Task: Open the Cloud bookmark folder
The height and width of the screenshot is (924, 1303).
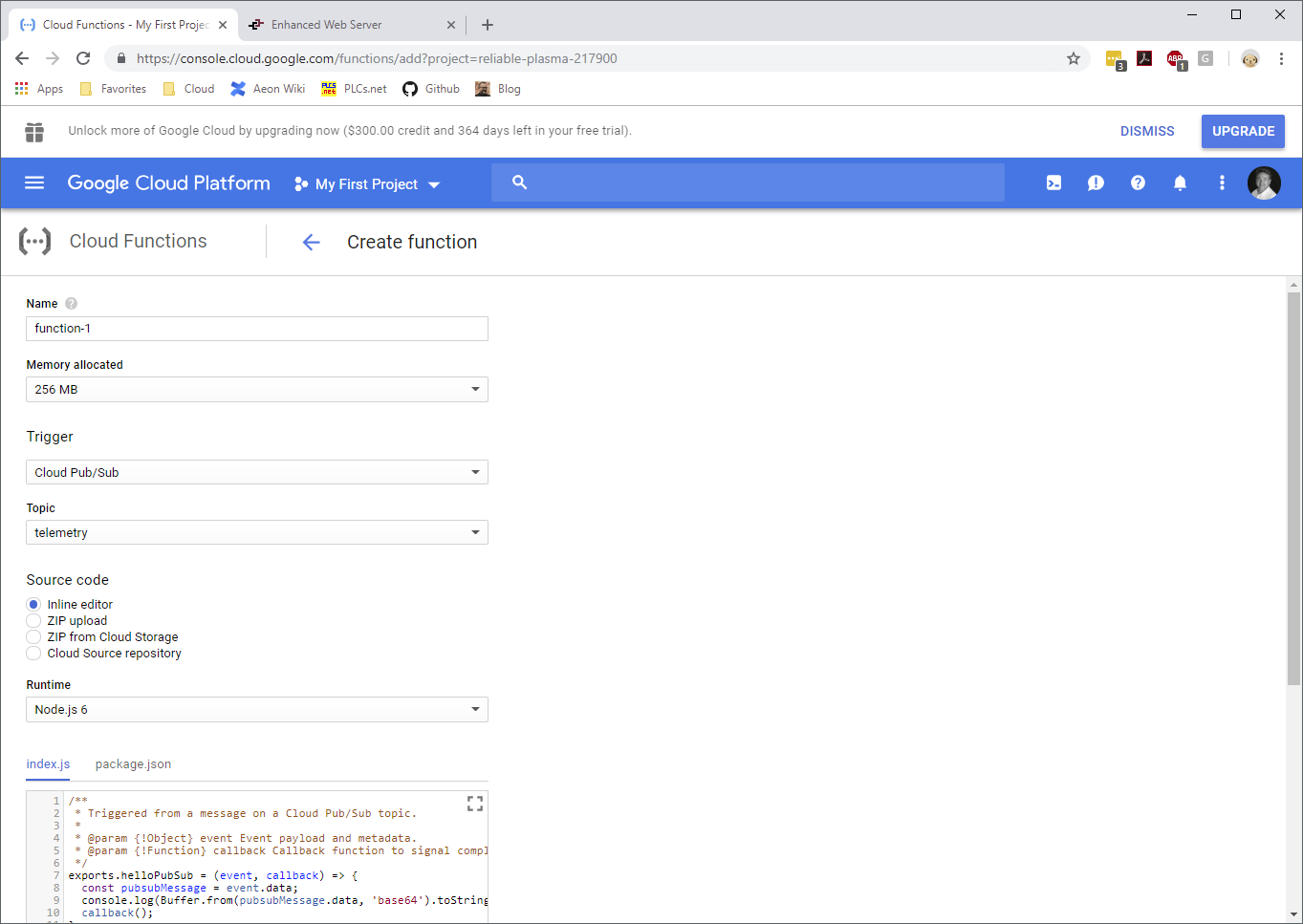Action: pos(188,89)
